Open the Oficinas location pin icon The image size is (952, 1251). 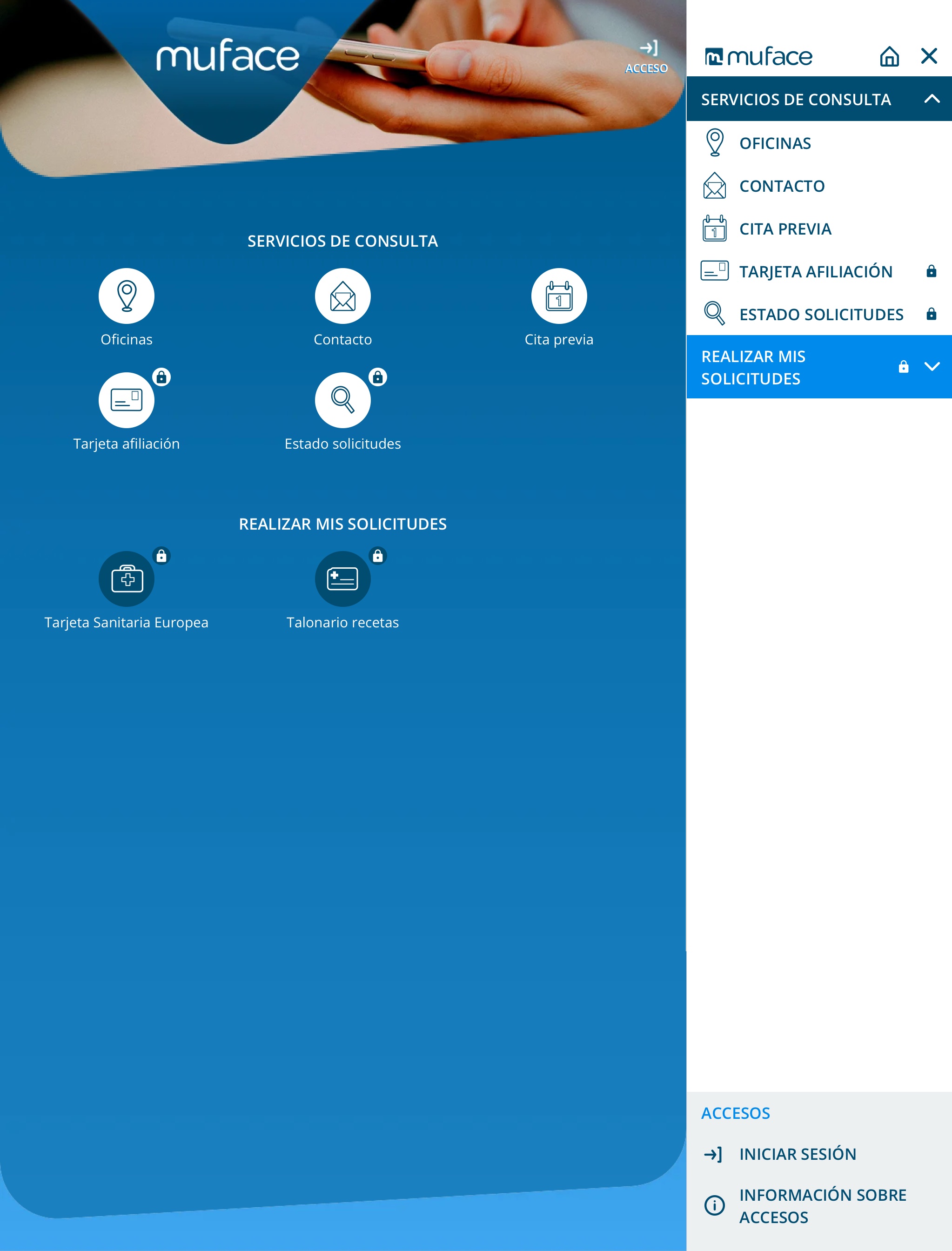point(127,296)
